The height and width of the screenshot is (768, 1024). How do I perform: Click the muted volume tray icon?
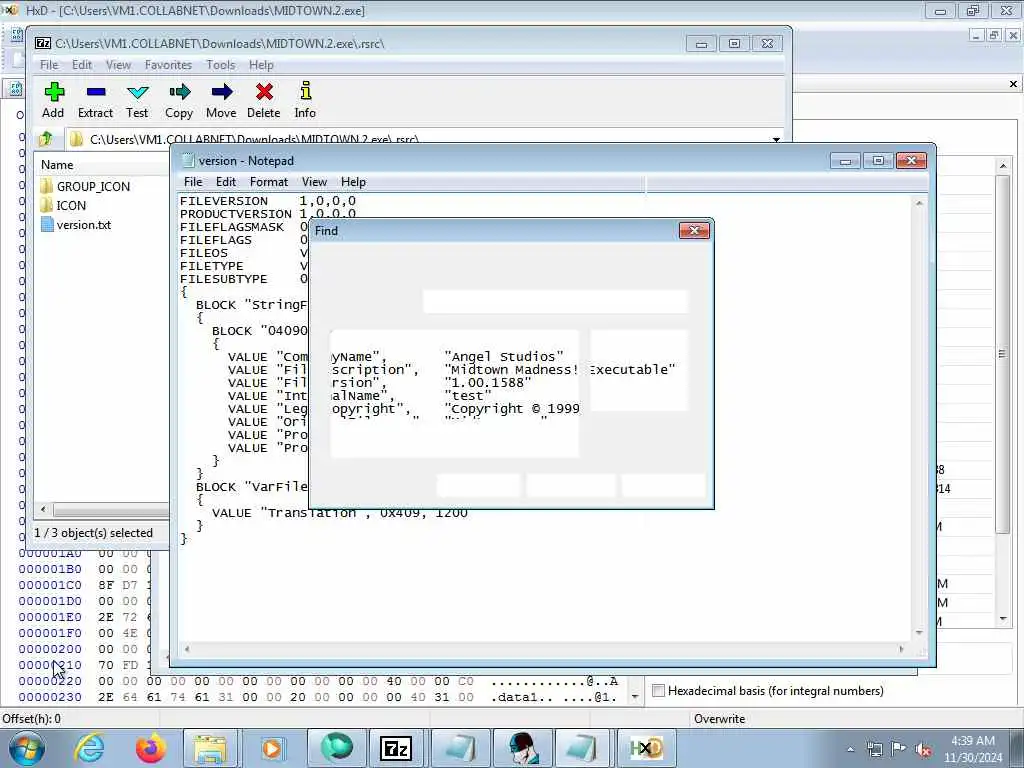(923, 749)
